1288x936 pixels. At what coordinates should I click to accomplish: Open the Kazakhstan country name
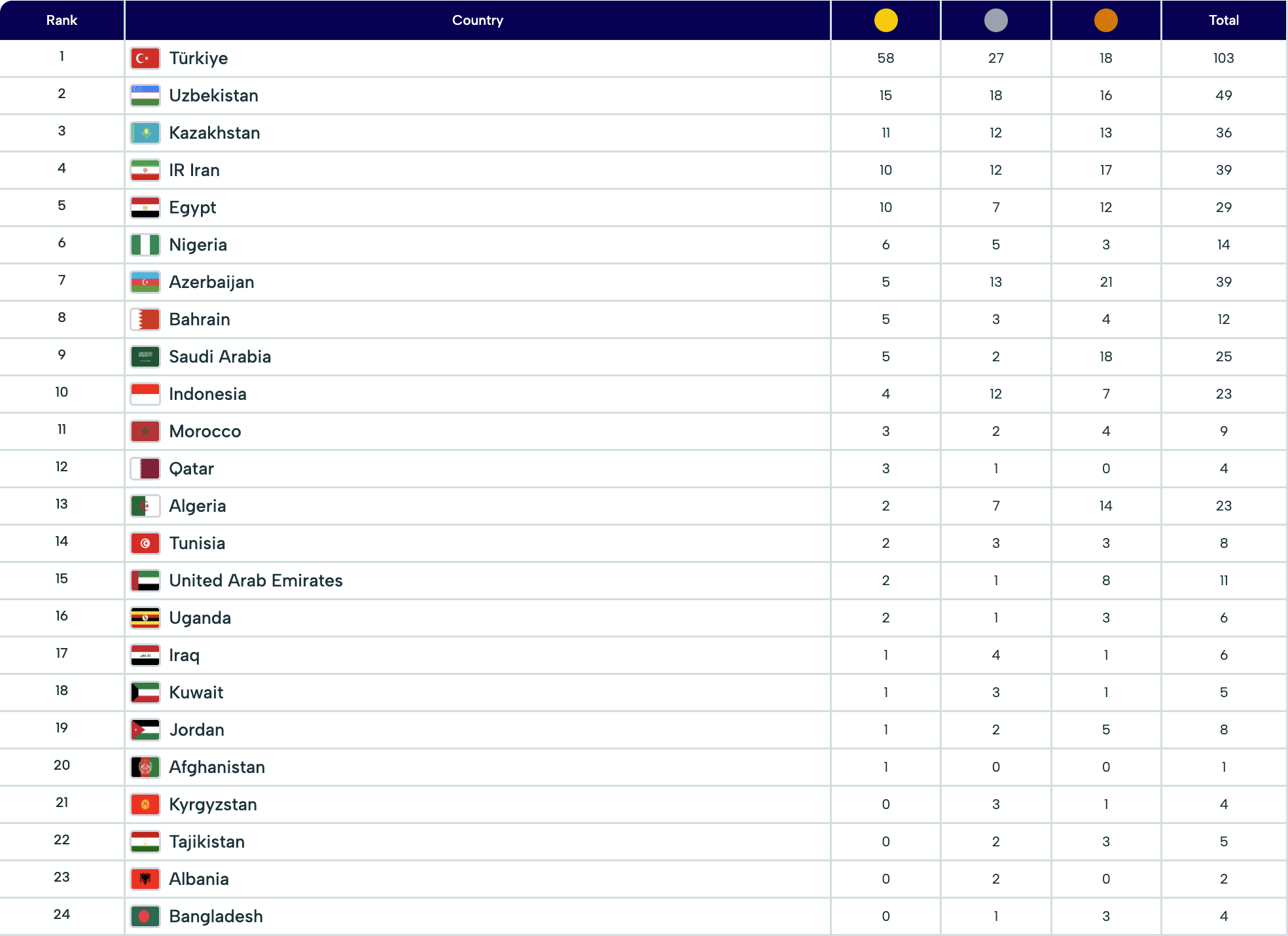point(214,133)
